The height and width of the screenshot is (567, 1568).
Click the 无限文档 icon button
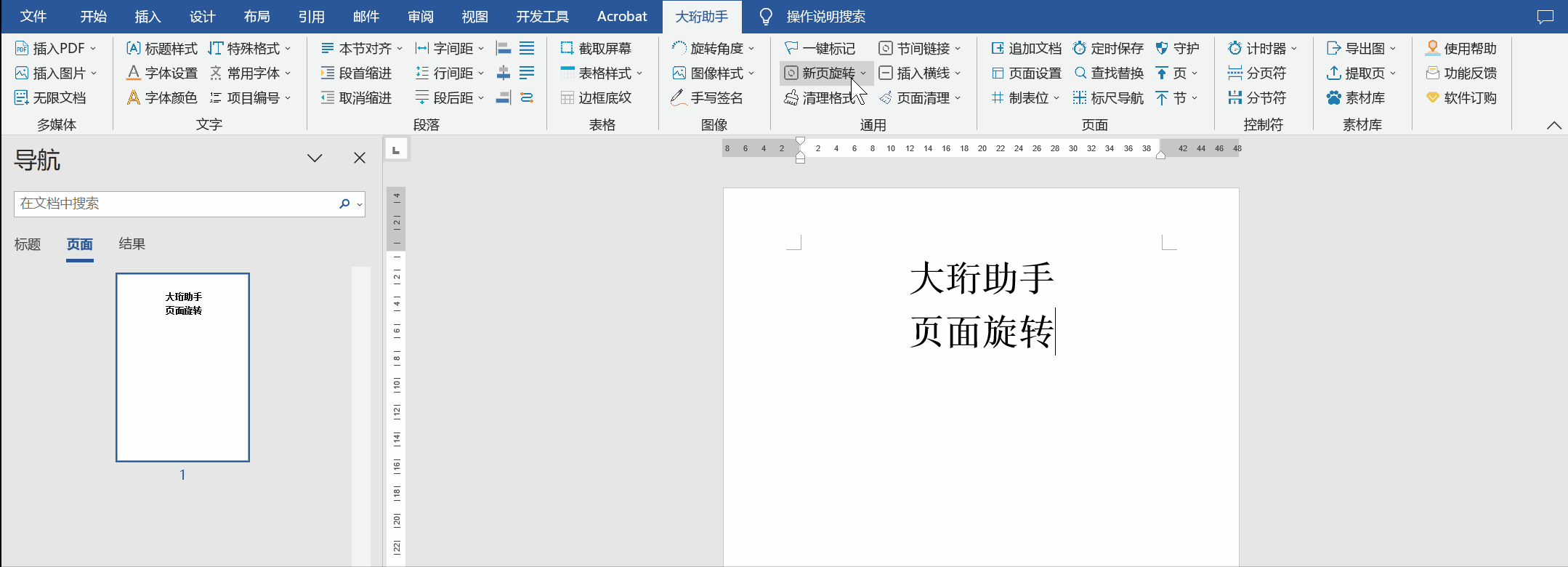(x=50, y=97)
